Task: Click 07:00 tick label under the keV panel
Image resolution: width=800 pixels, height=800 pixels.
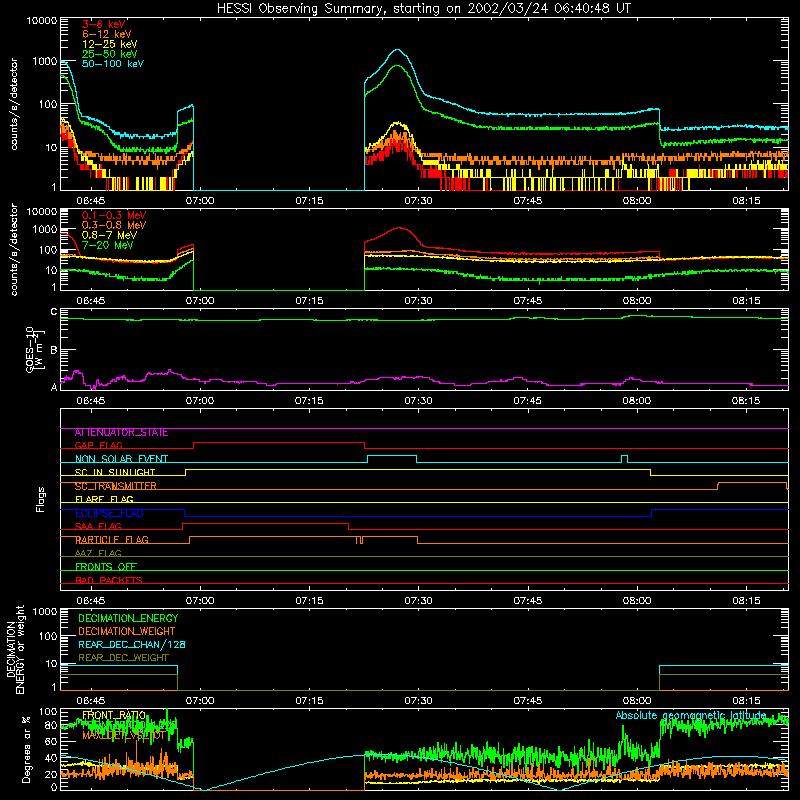Action: click(x=199, y=201)
